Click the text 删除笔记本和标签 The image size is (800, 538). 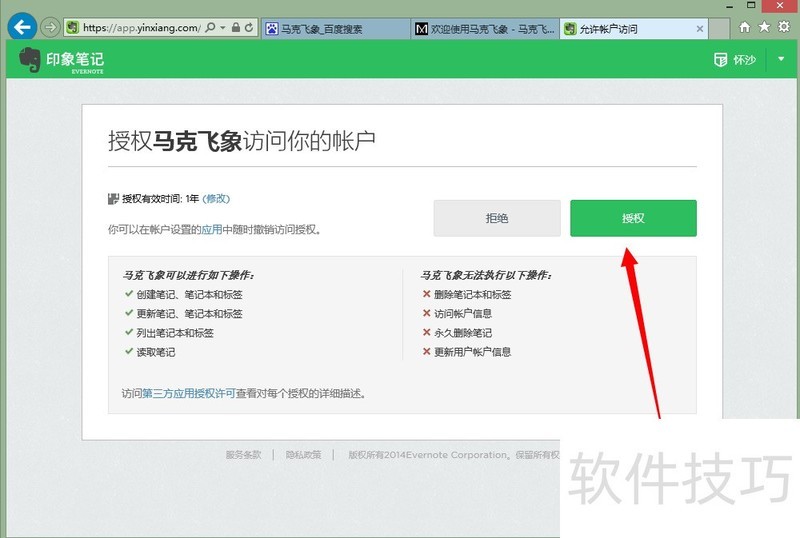(x=472, y=295)
